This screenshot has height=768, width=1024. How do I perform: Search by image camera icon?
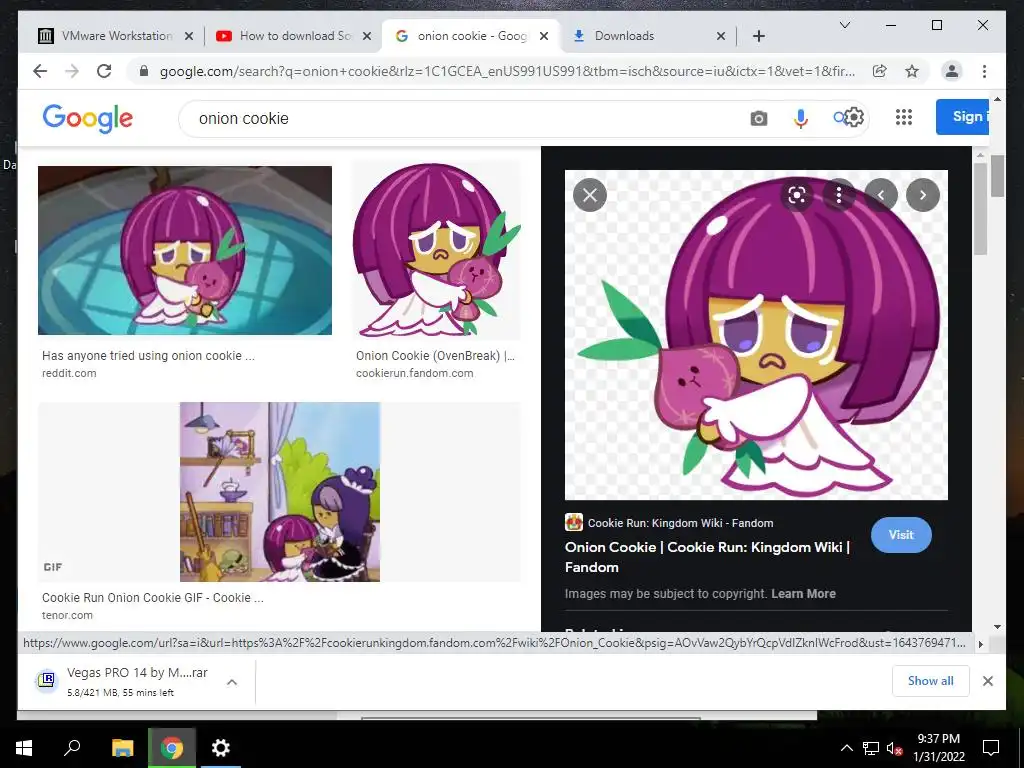[x=758, y=118]
